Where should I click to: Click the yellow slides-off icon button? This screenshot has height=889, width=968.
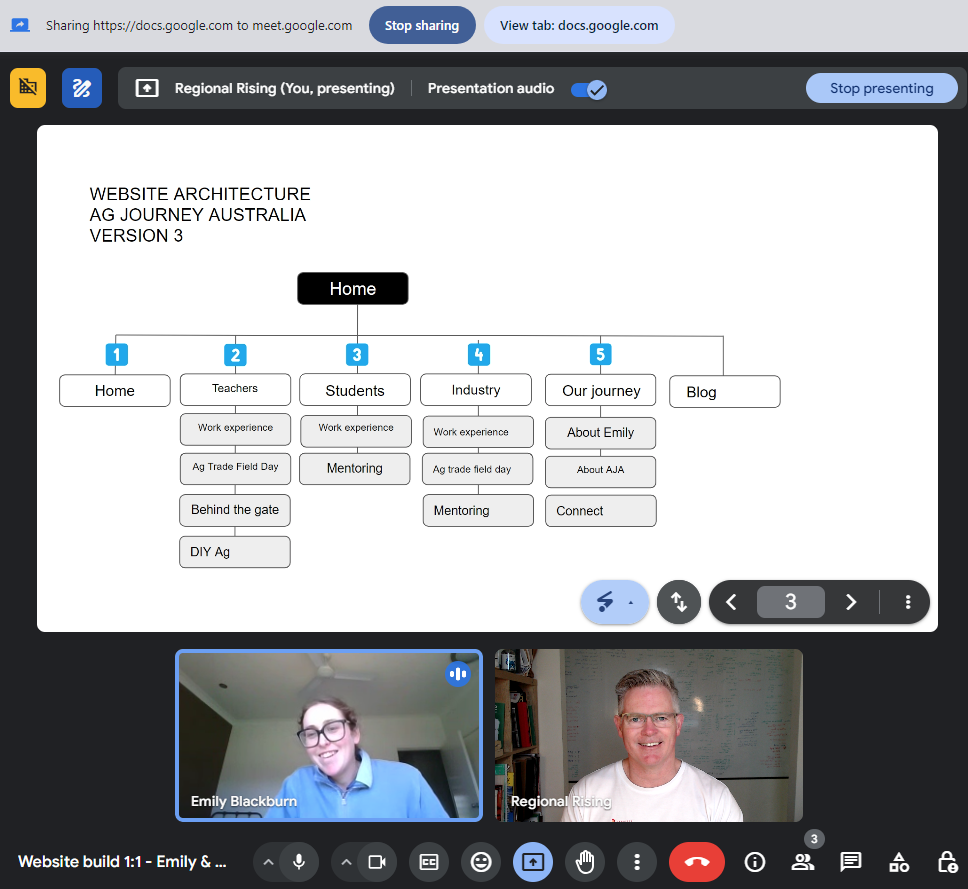click(28, 88)
